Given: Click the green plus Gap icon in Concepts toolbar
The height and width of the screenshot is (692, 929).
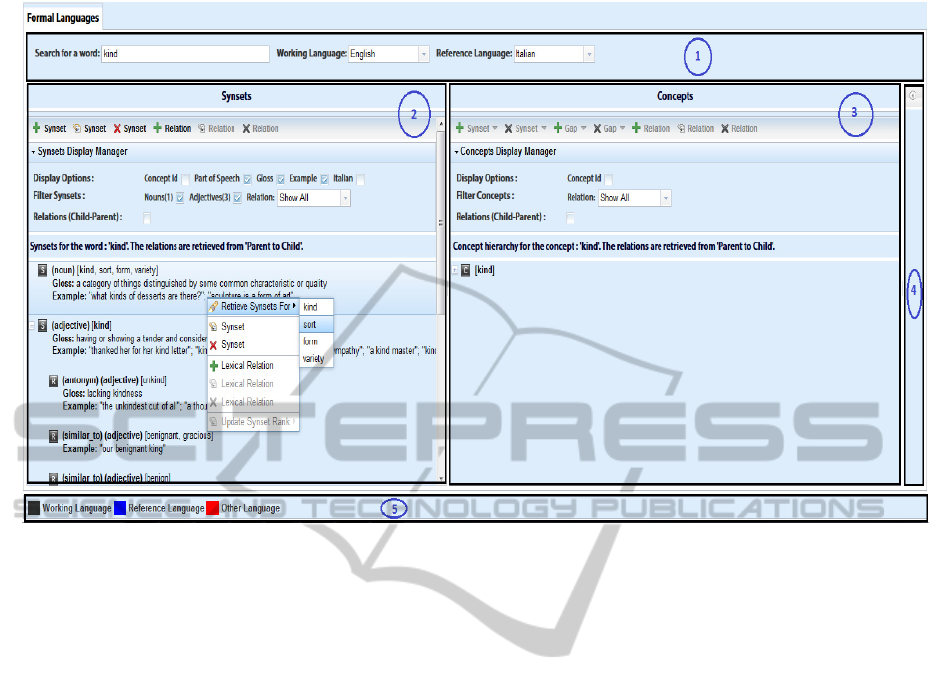Looking at the screenshot, I should coord(558,129).
